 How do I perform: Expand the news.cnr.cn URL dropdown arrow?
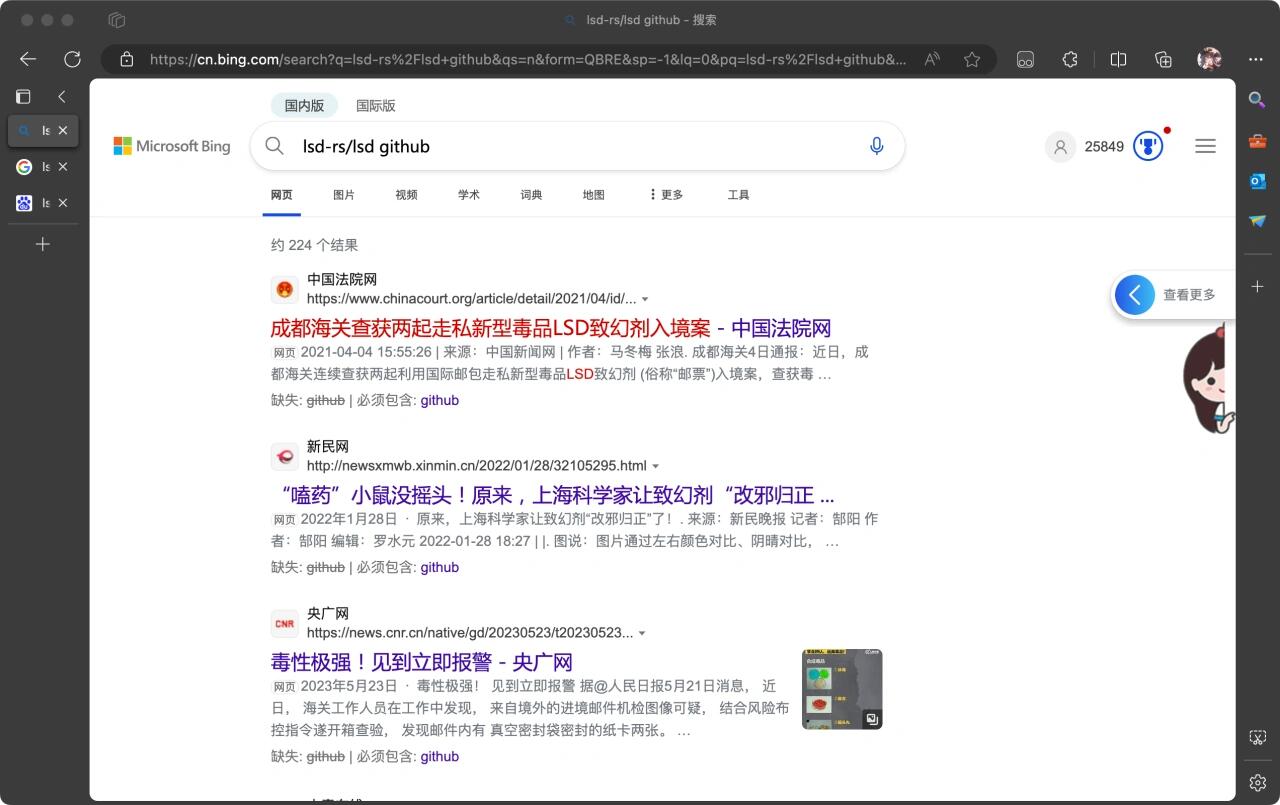[642, 633]
